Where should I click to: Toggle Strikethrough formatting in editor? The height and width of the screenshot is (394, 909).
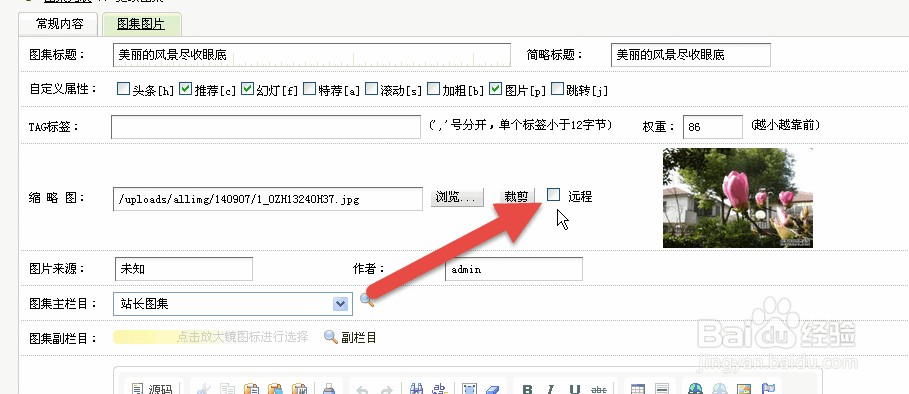tap(599, 390)
